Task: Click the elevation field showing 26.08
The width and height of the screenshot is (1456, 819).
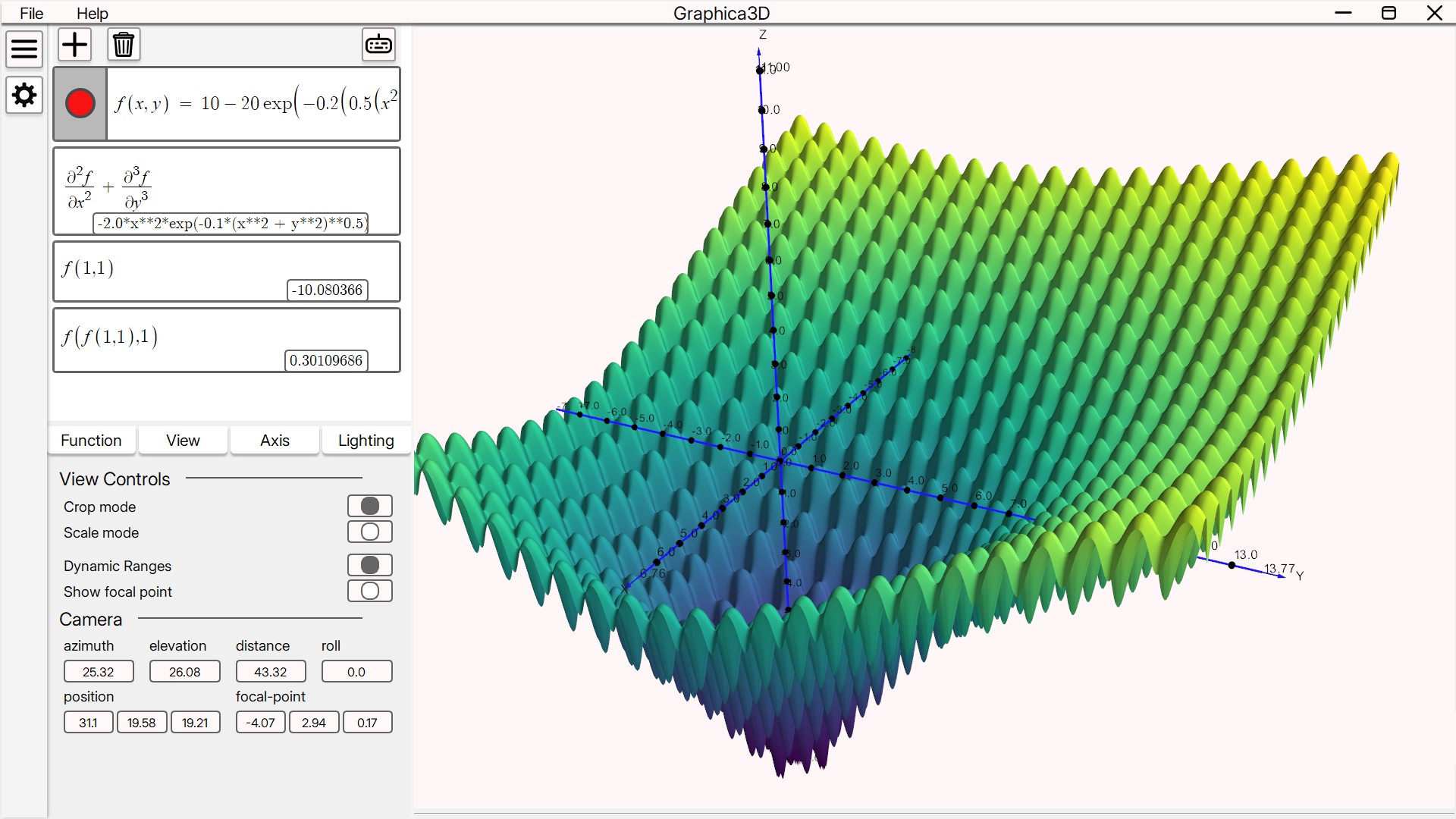Action: 185,672
